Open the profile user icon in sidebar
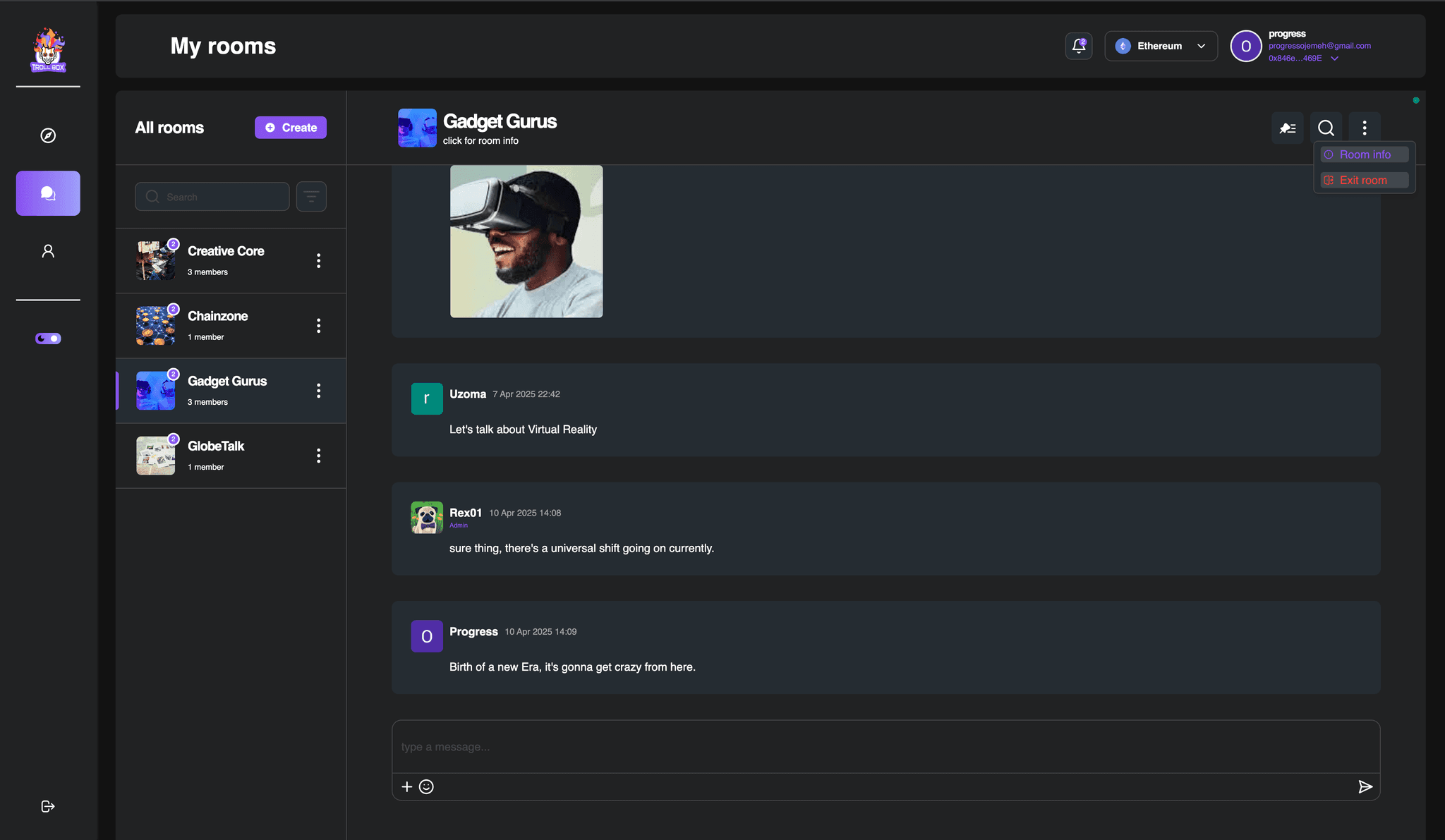This screenshot has height=840, width=1445. (48, 251)
